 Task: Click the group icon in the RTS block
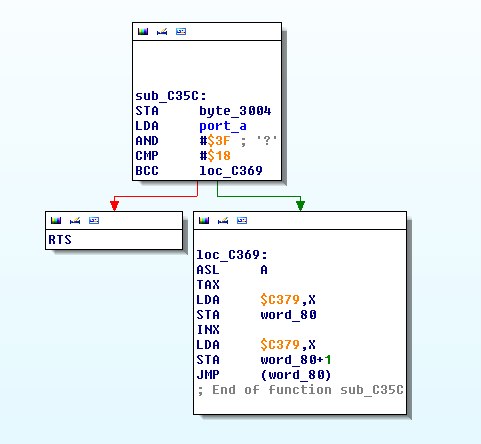[x=94, y=220]
